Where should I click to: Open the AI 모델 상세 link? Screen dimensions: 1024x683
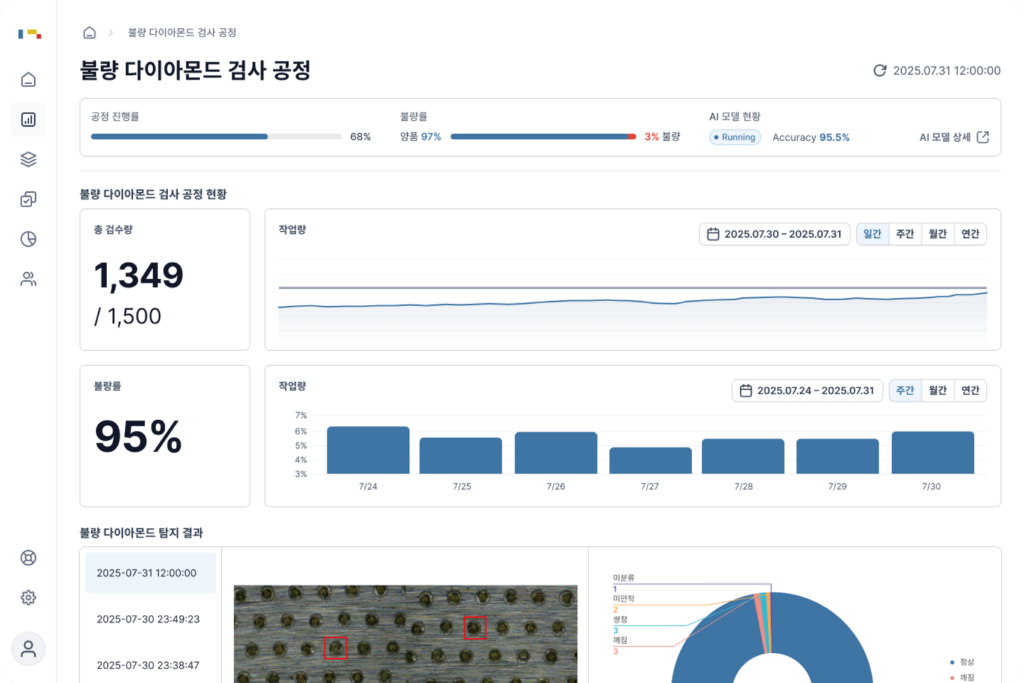pyautogui.click(x=954, y=137)
